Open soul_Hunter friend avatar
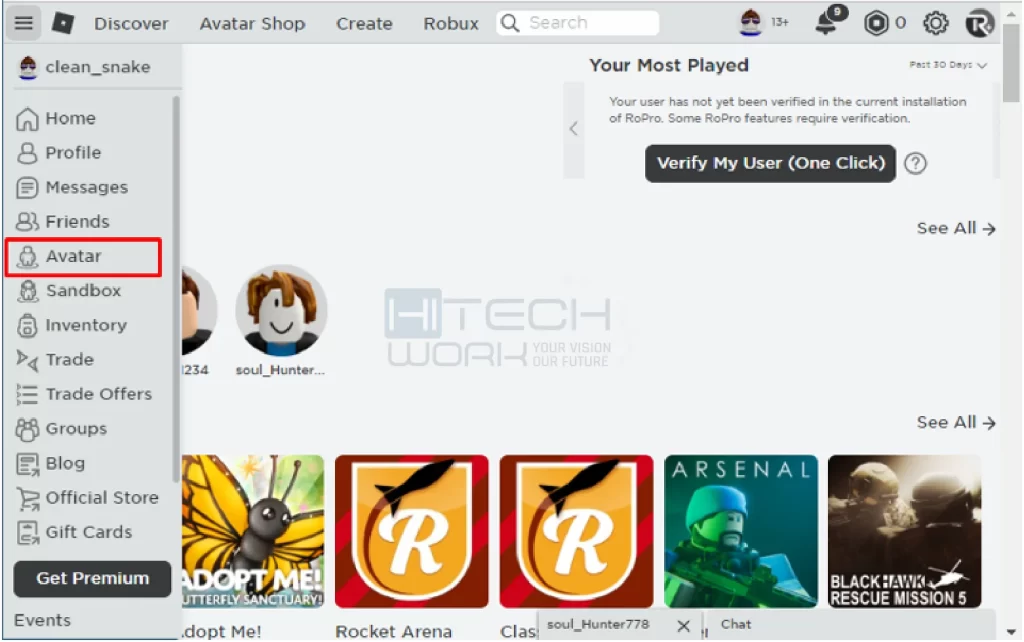The height and width of the screenshot is (642, 1024). point(281,311)
